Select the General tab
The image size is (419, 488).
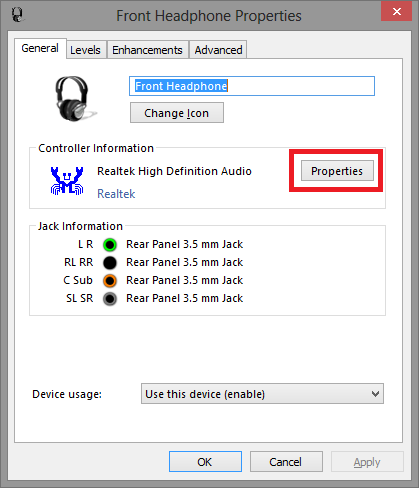click(40, 48)
